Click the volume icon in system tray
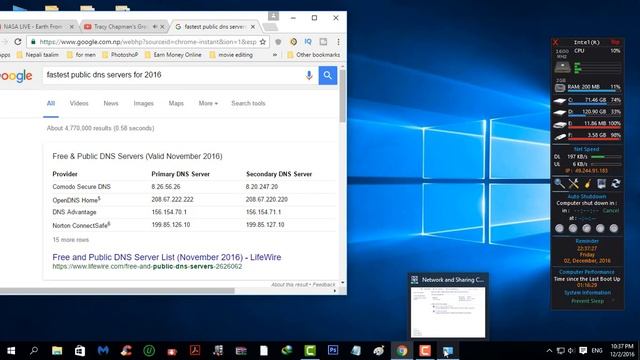The width and height of the screenshot is (640, 360). tap(571, 351)
